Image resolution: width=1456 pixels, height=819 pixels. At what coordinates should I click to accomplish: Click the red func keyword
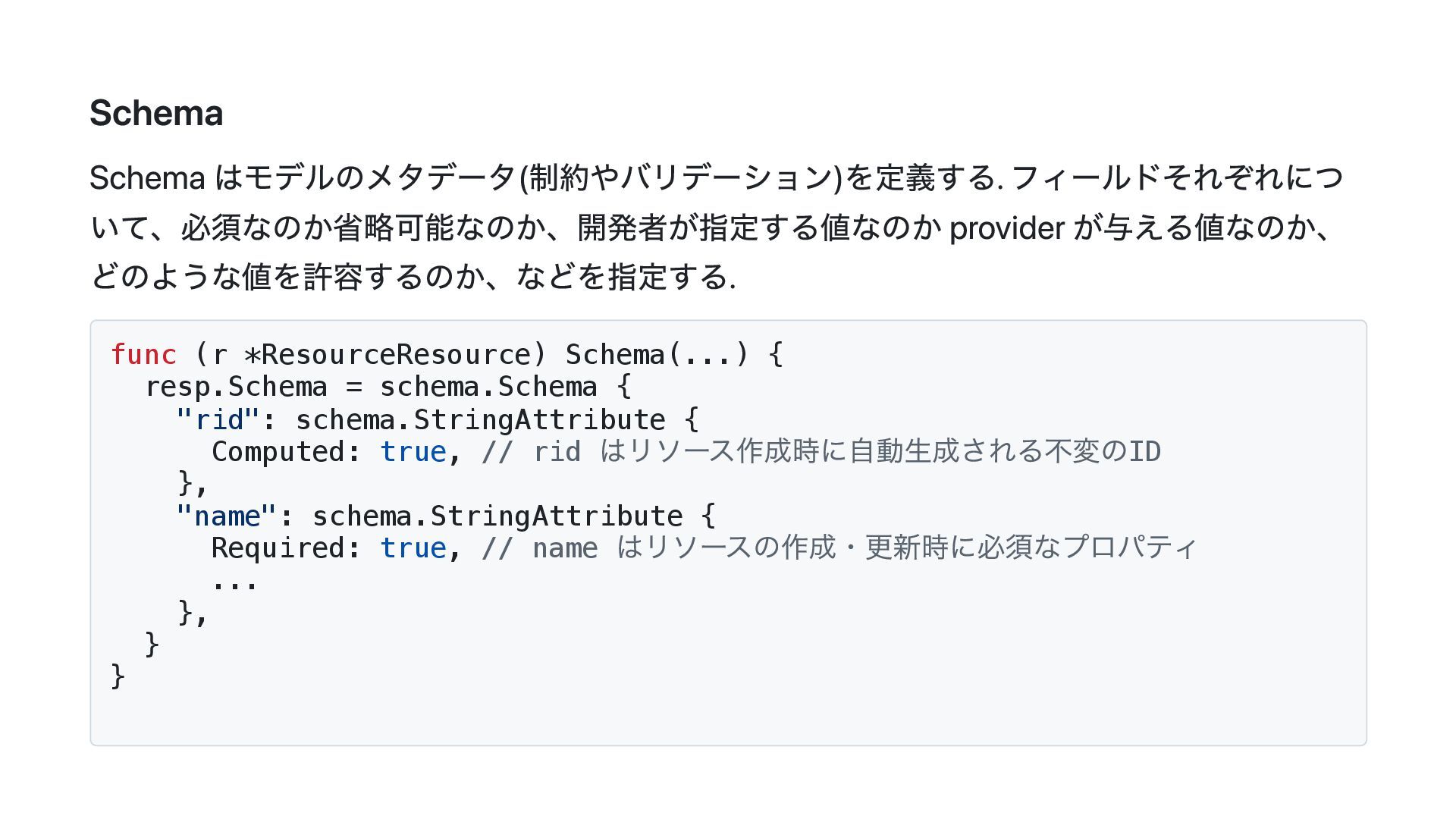143,354
